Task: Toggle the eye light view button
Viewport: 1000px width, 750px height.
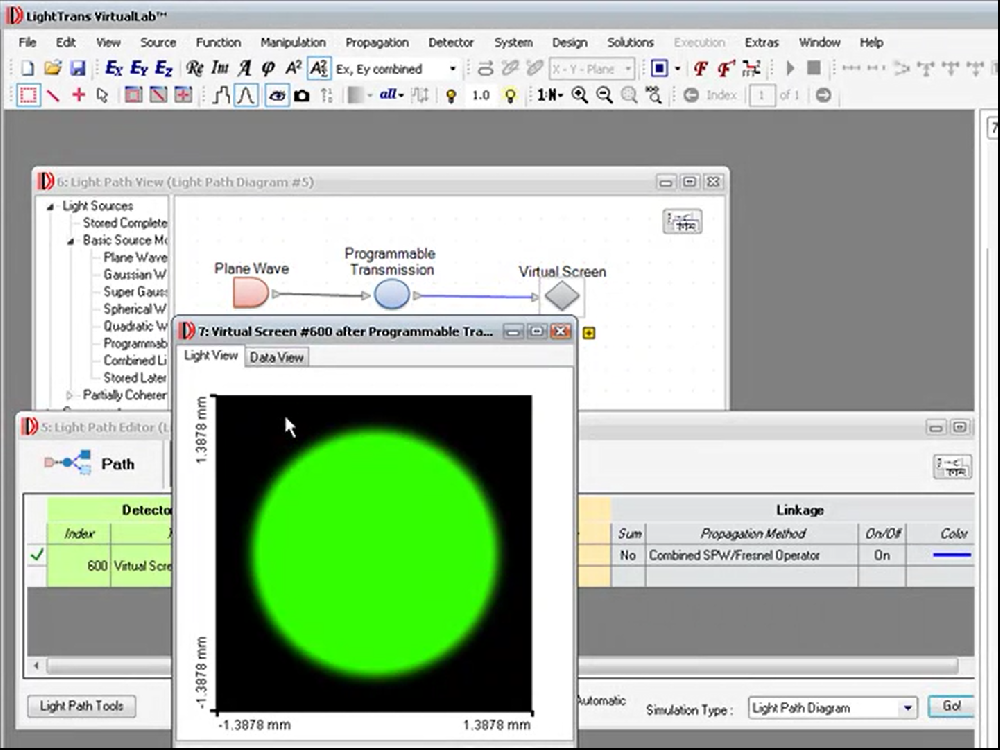Action: 276,95
